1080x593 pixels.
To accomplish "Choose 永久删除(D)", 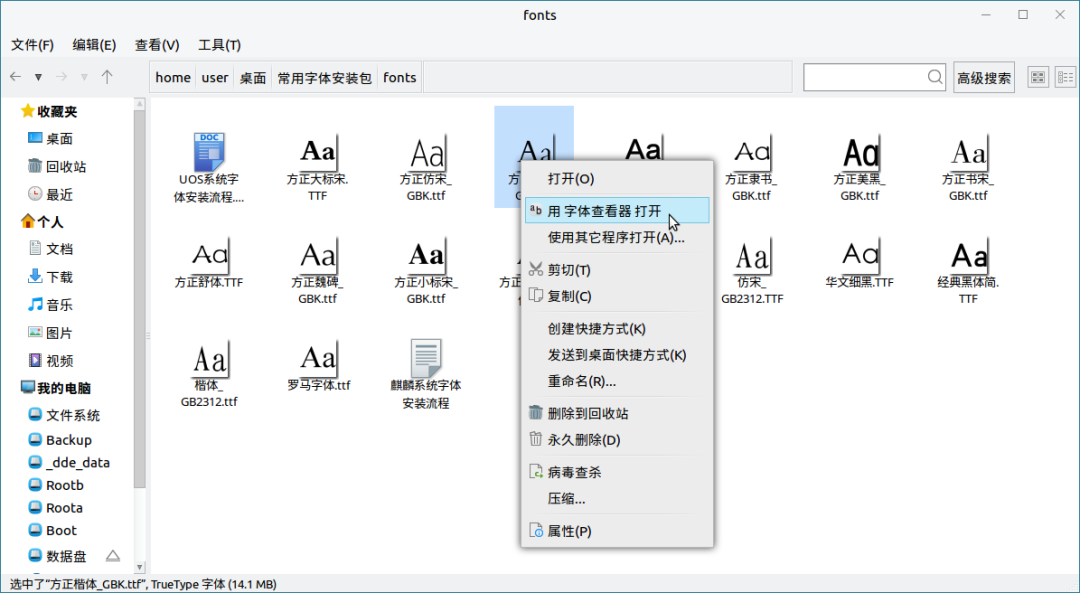I will pyautogui.click(x=617, y=439).
